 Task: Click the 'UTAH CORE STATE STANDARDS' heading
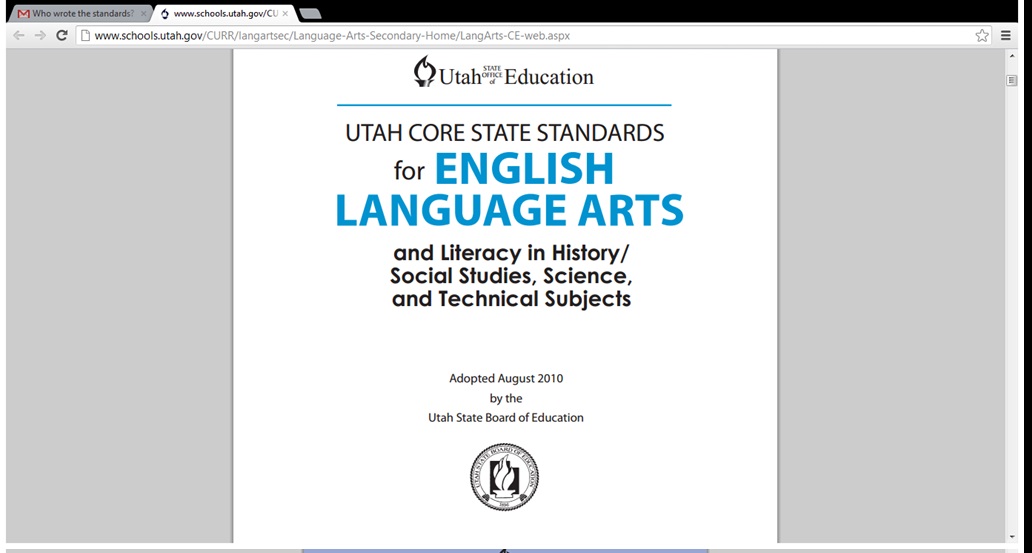coord(505,133)
